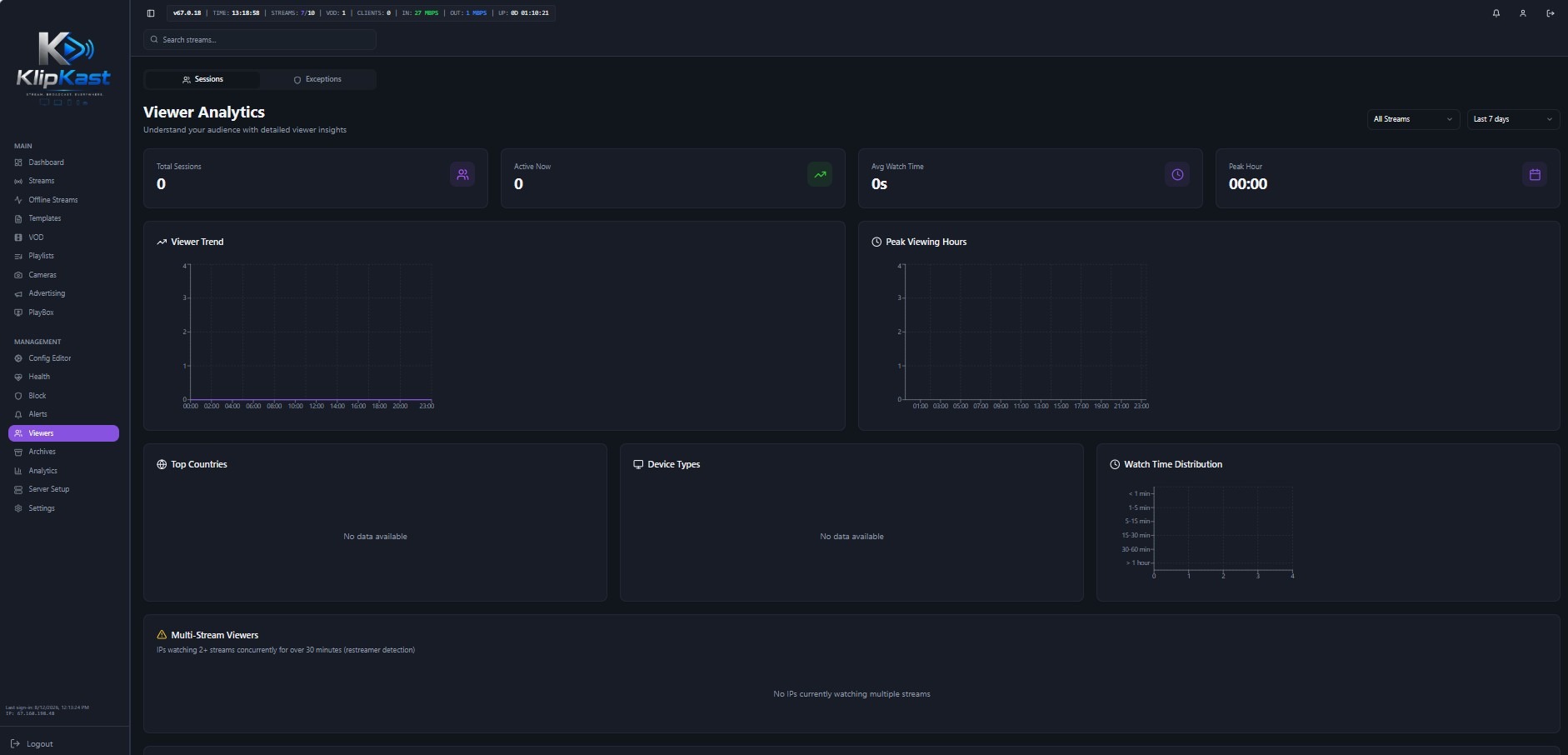
Task: Open the Health page
Action: 64,377
